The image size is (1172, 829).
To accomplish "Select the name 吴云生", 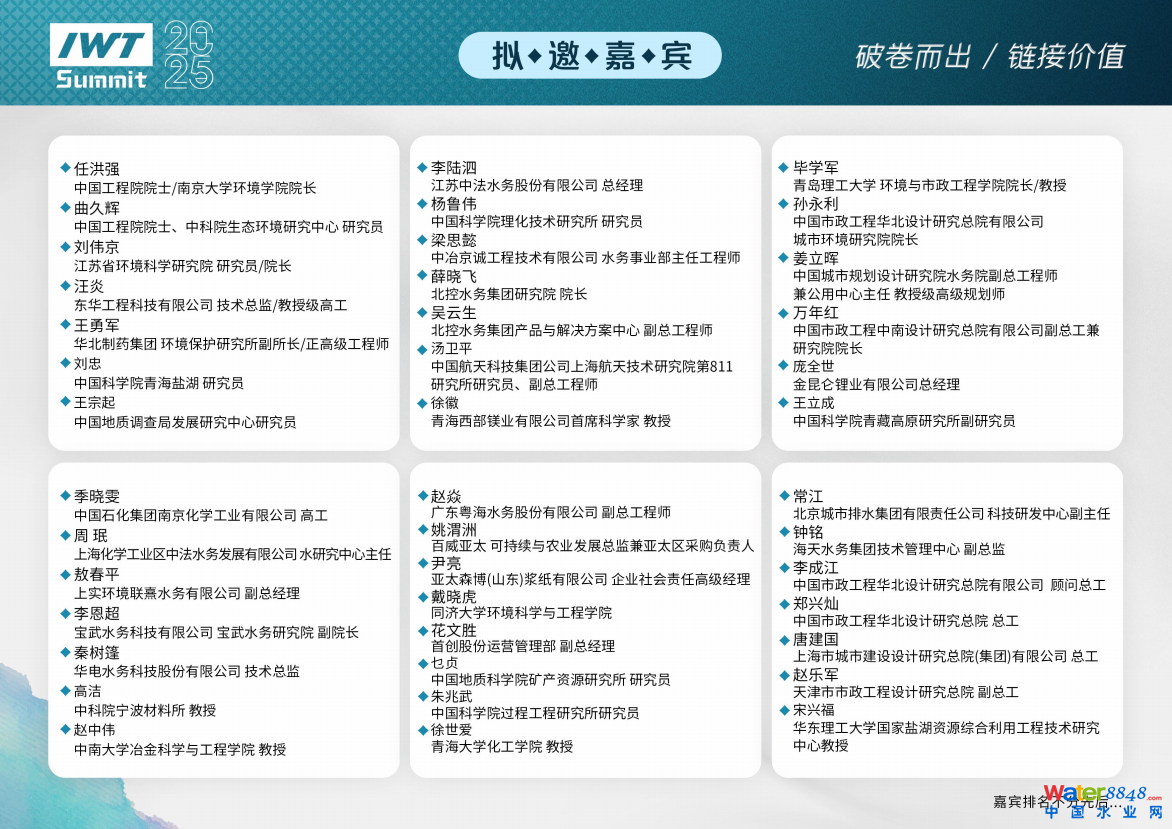I will click(454, 312).
